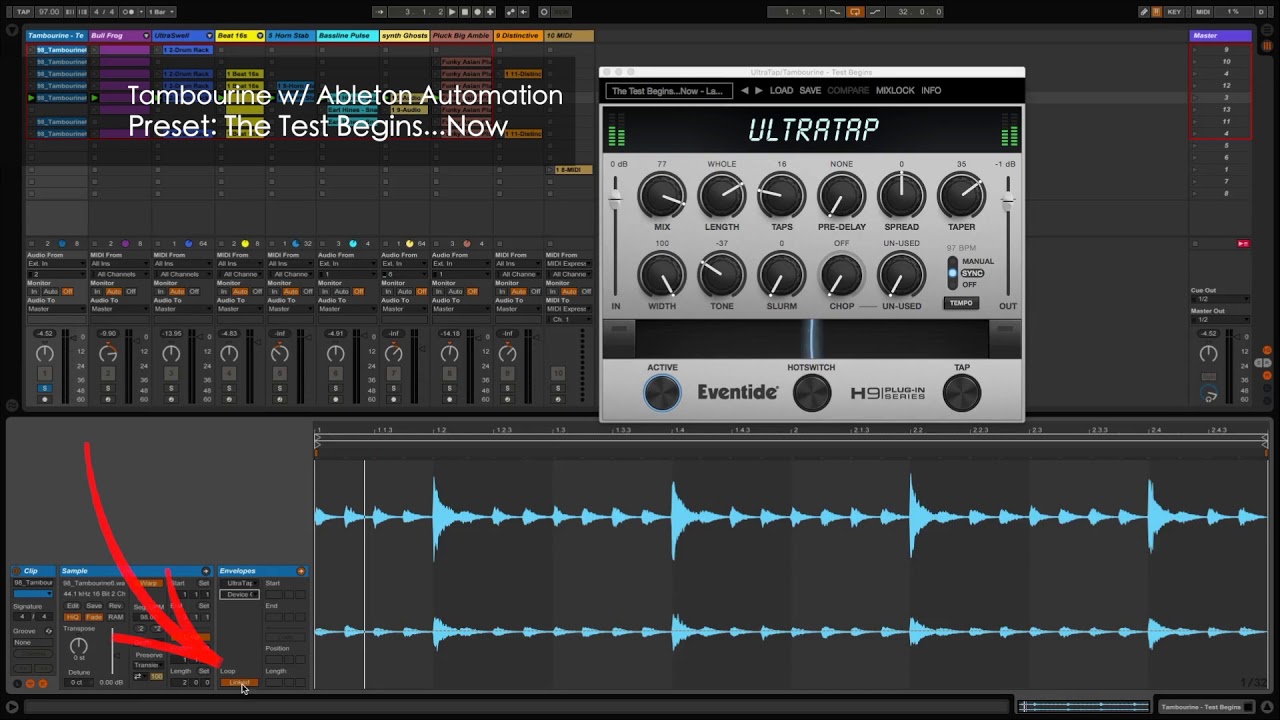The height and width of the screenshot is (720, 1280).
Task: Click MIXLOCK in UltraTap
Action: click(x=895, y=90)
